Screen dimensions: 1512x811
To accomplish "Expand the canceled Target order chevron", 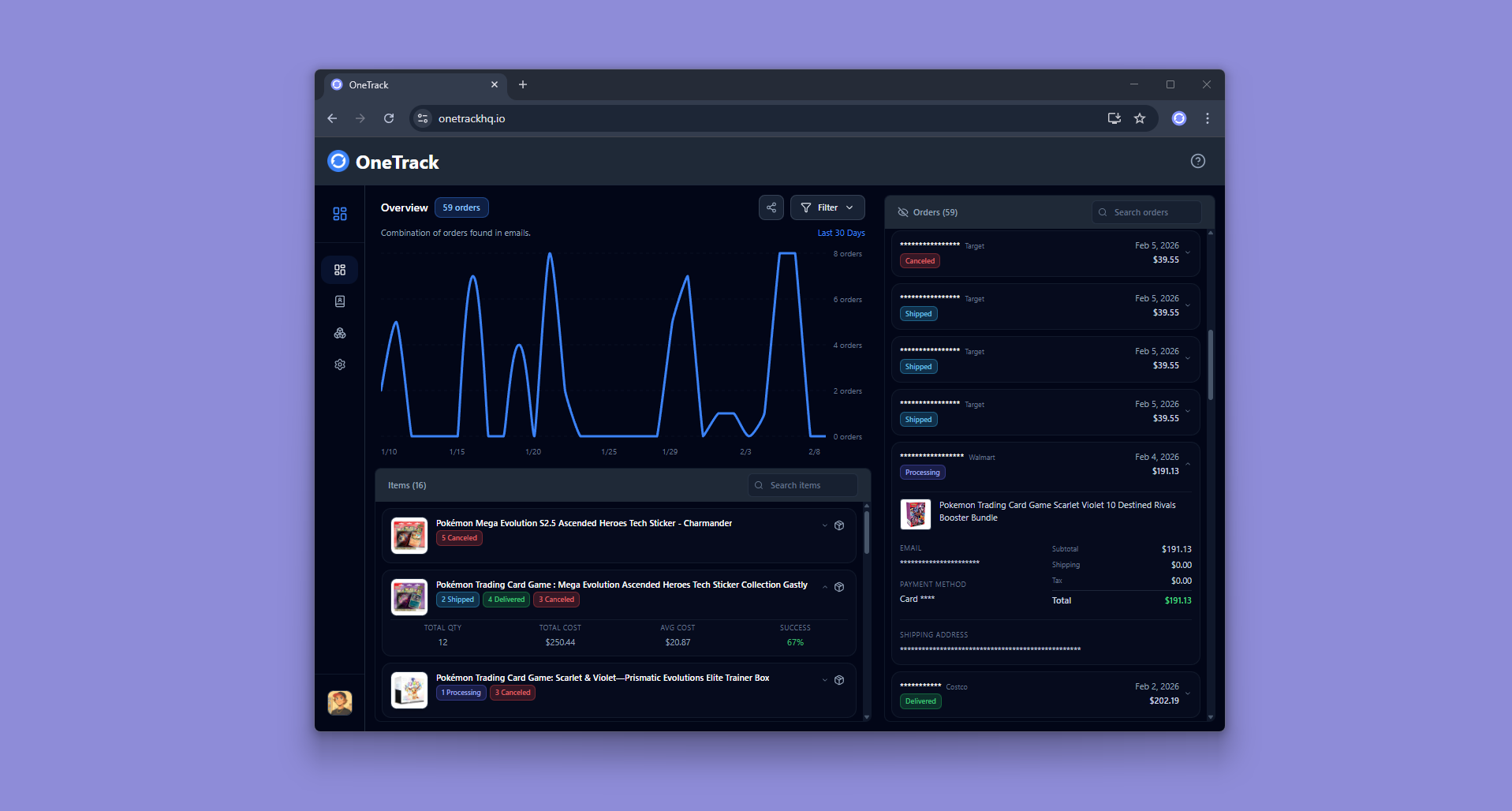I will pyautogui.click(x=1188, y=252).
